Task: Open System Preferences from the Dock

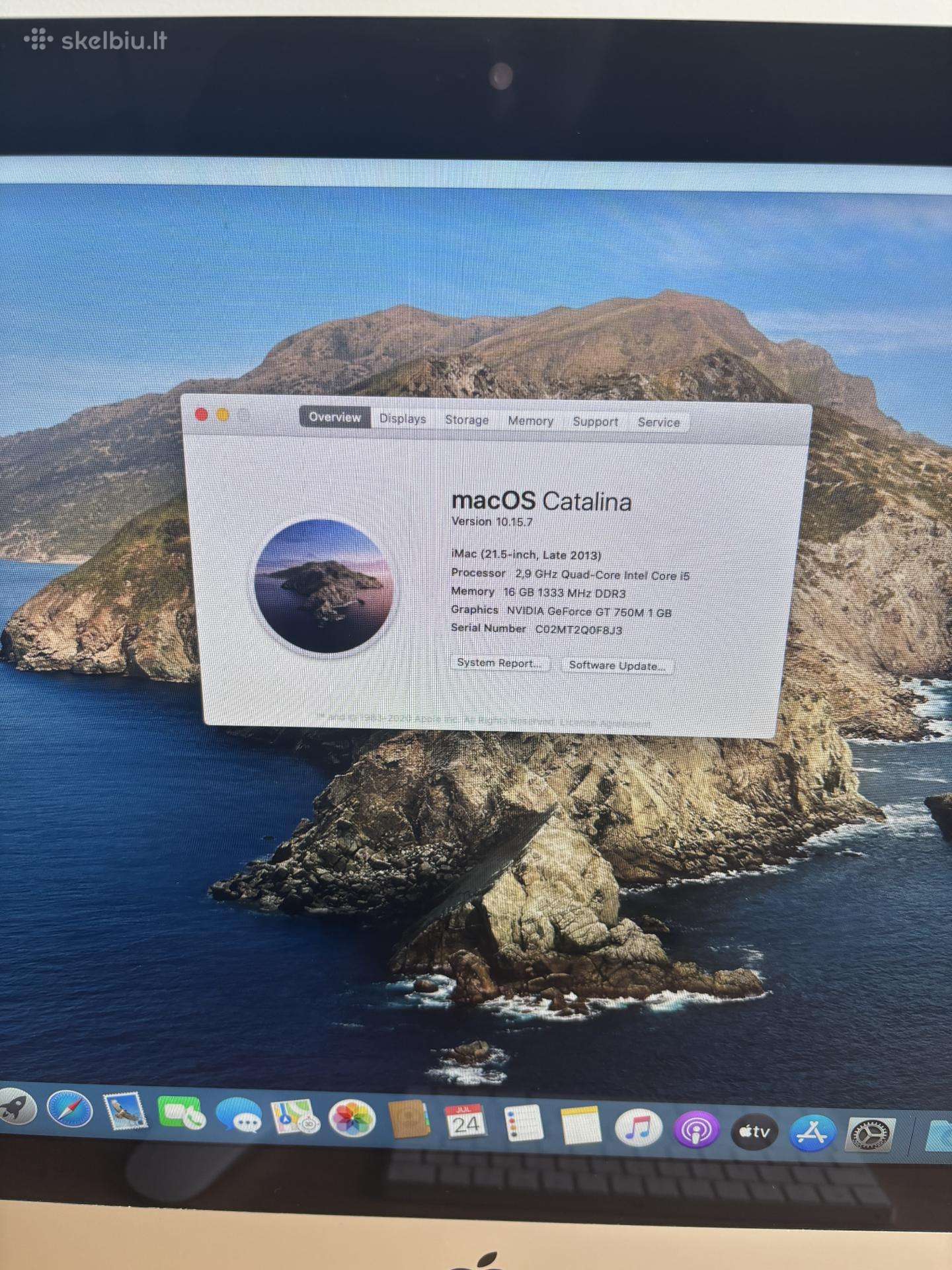Action: pos(871,1136)
